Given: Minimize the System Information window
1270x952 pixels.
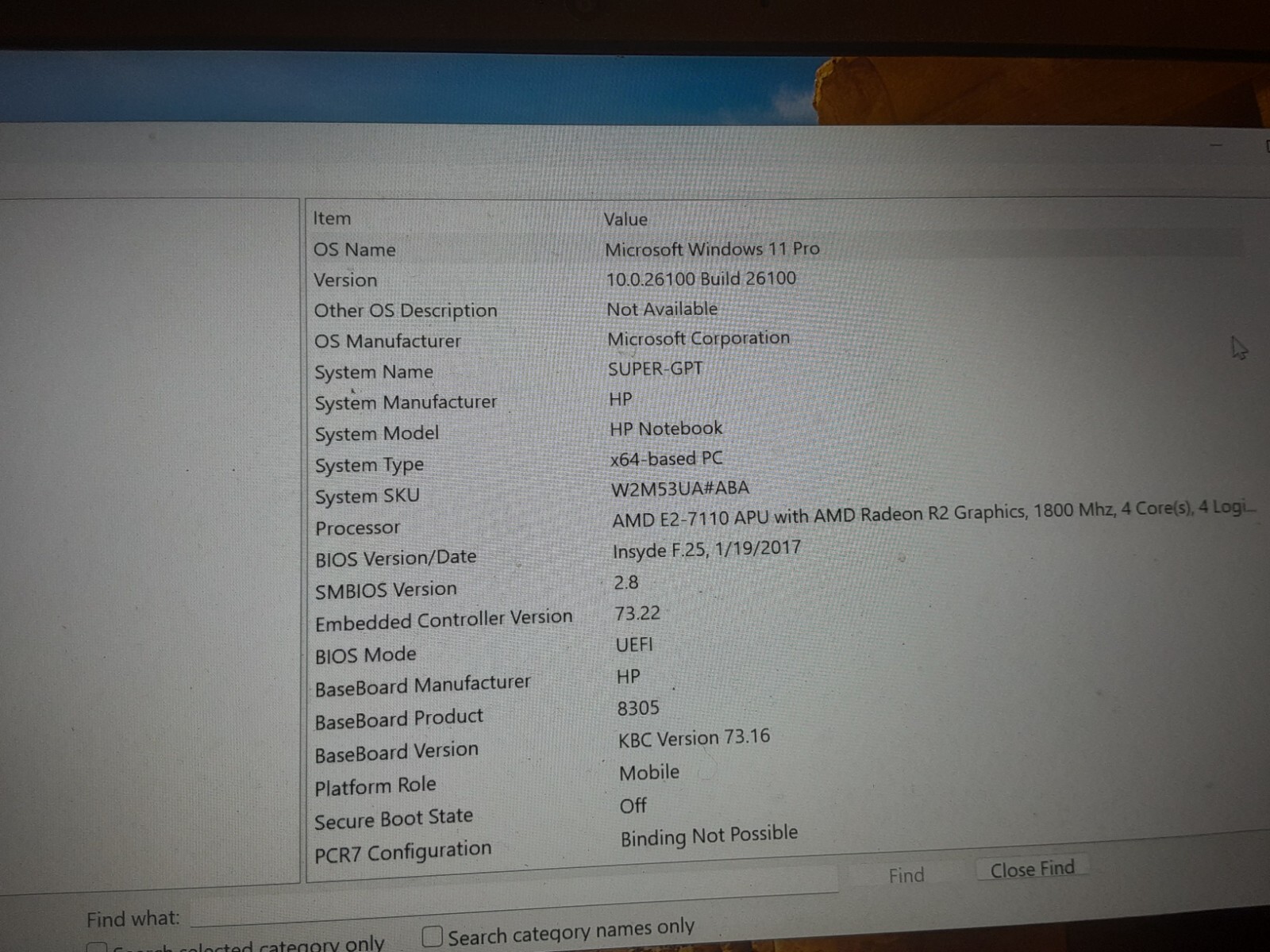Looking at the screenshot, I should click(x=1217, y=145).
